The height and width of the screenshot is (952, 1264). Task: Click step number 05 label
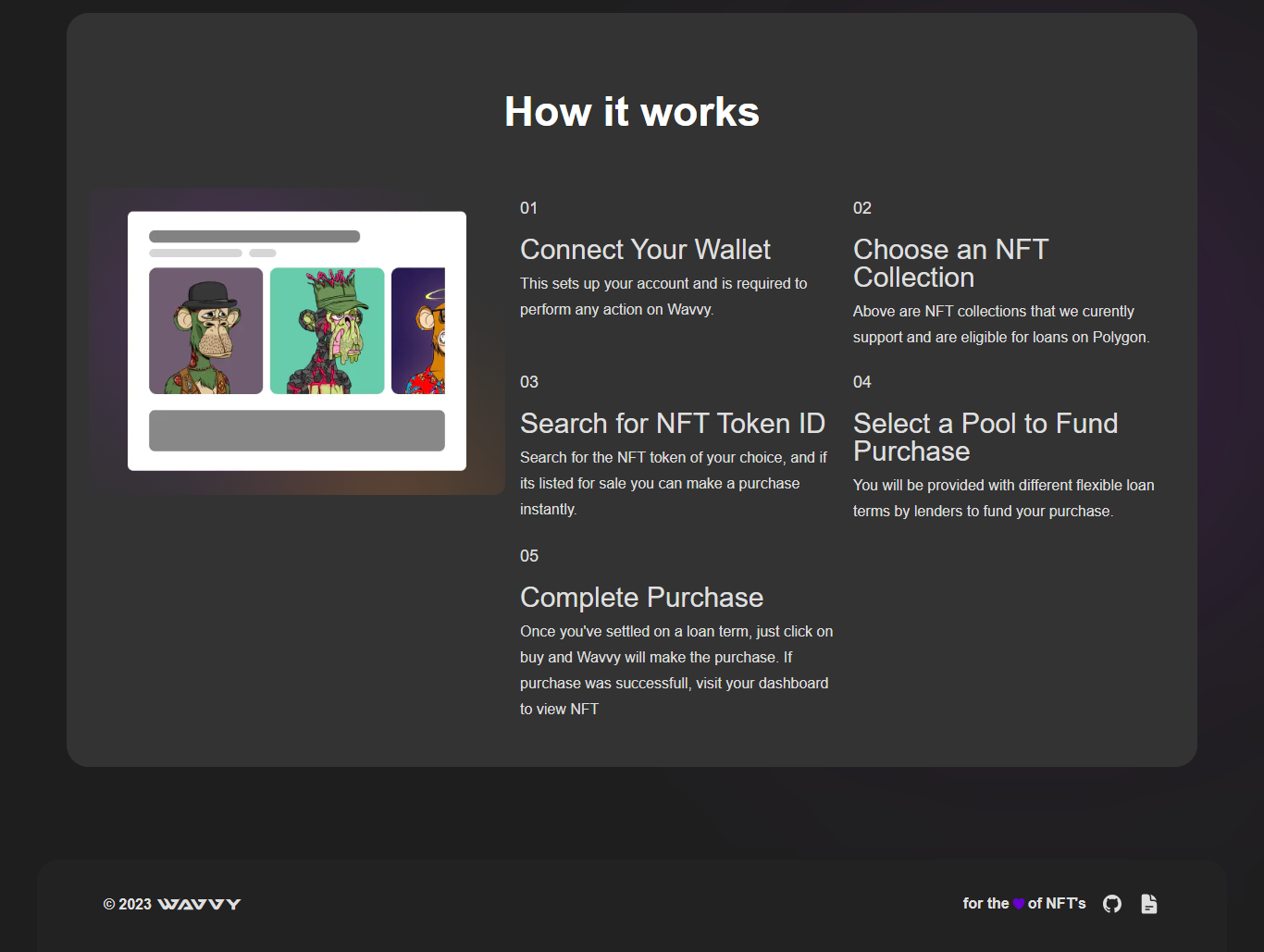tap(529, 555)
